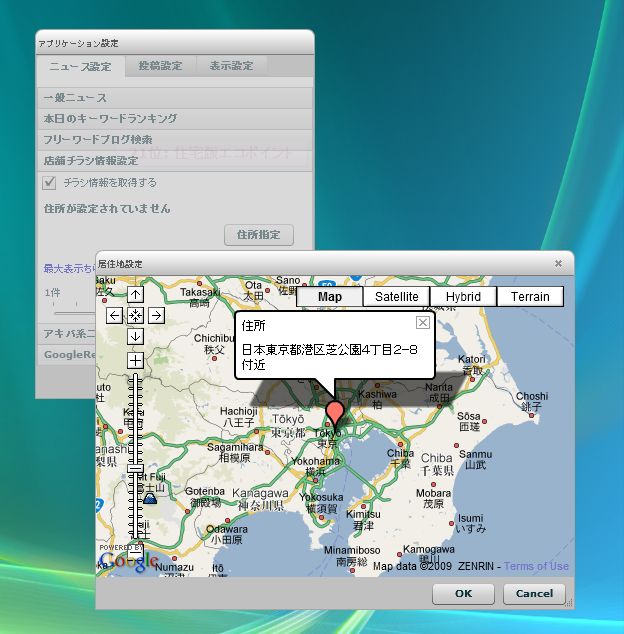Open the Terms of Use link
This screenshot has width=624, height=634.
[x=536, y=566]
